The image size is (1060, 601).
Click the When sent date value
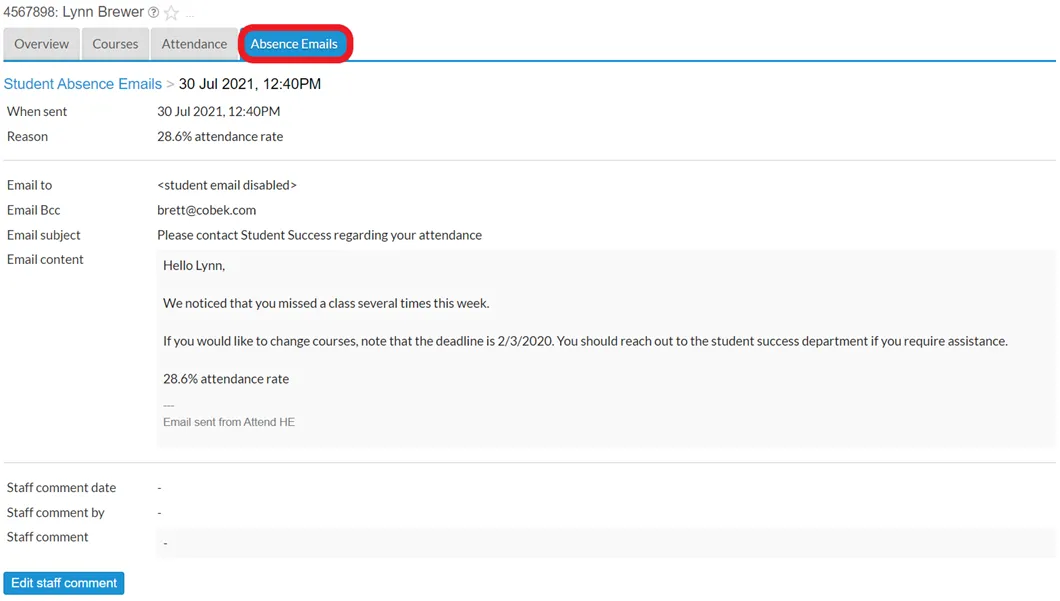(x=218, y=112)
